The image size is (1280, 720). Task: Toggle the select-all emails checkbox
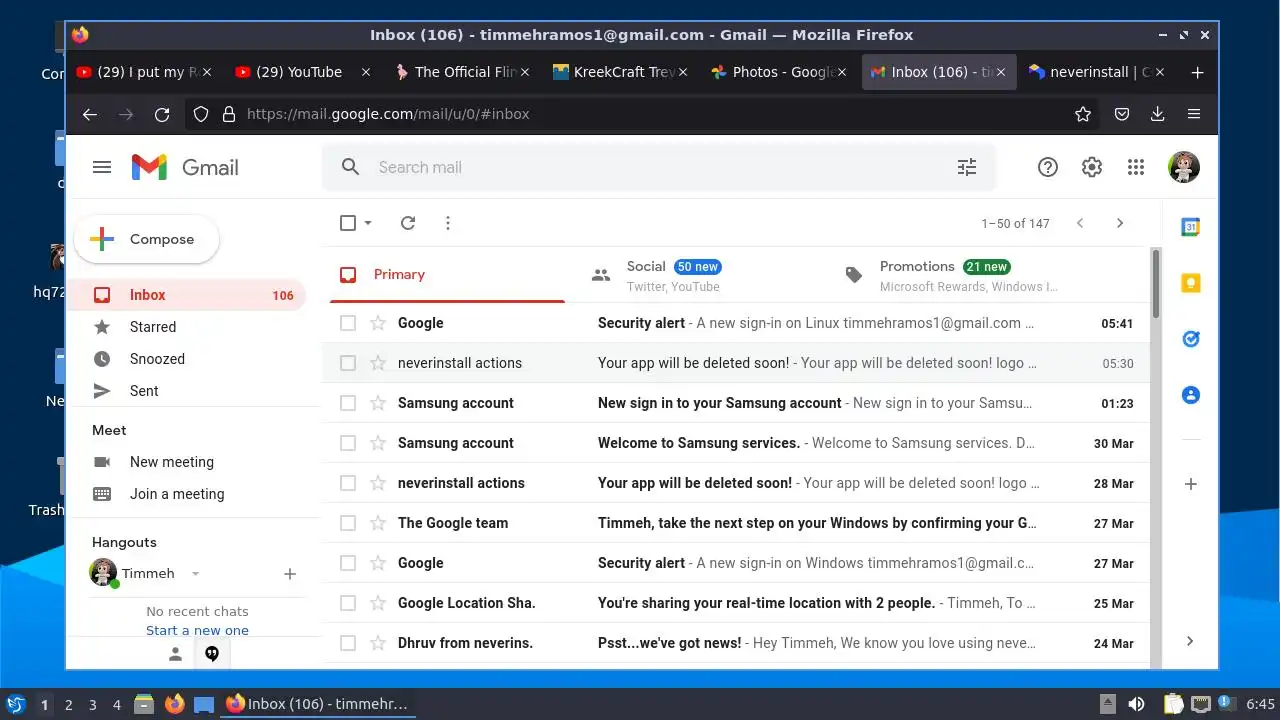[x=348, y=223]
